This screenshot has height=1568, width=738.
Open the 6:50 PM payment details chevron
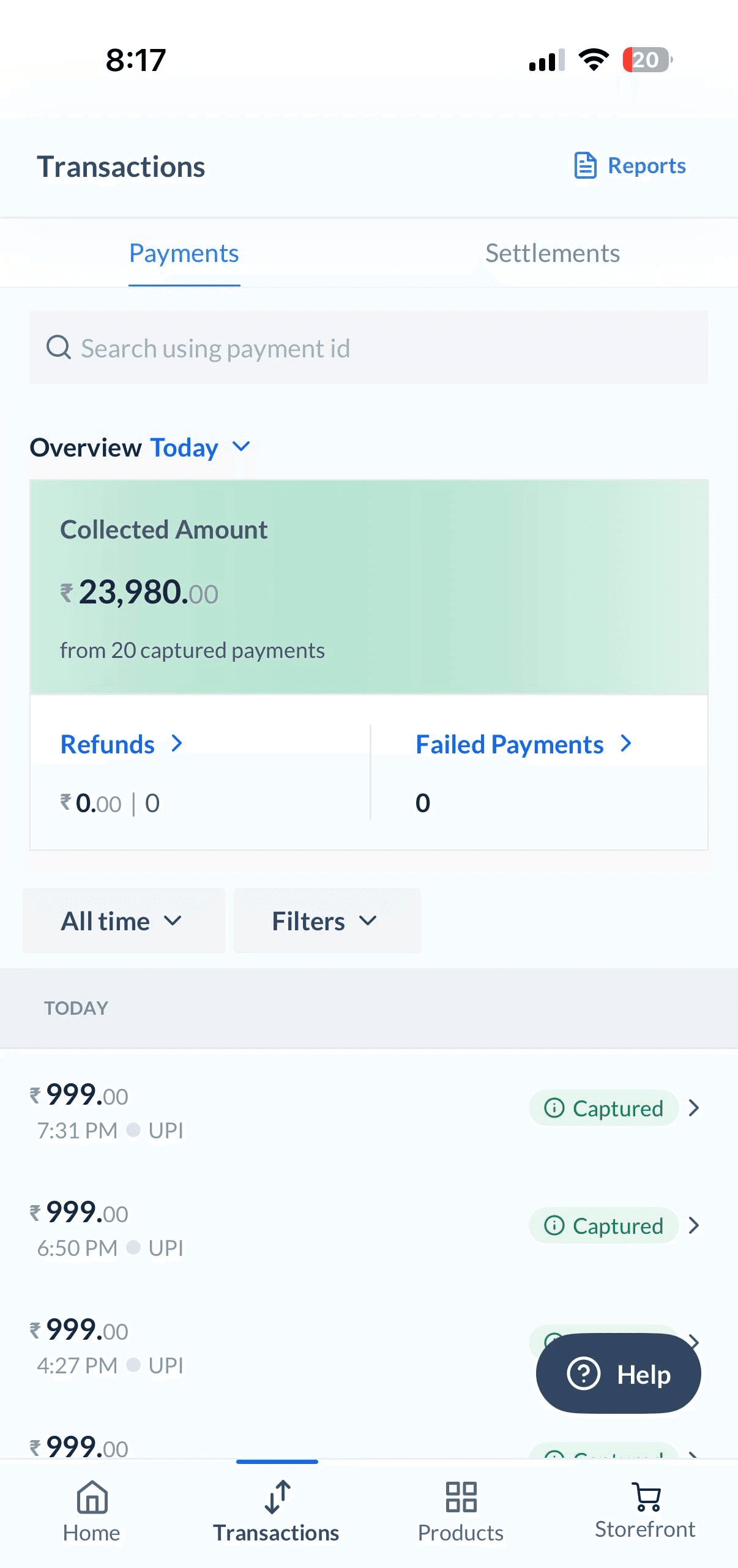[x=694, y=1225]
